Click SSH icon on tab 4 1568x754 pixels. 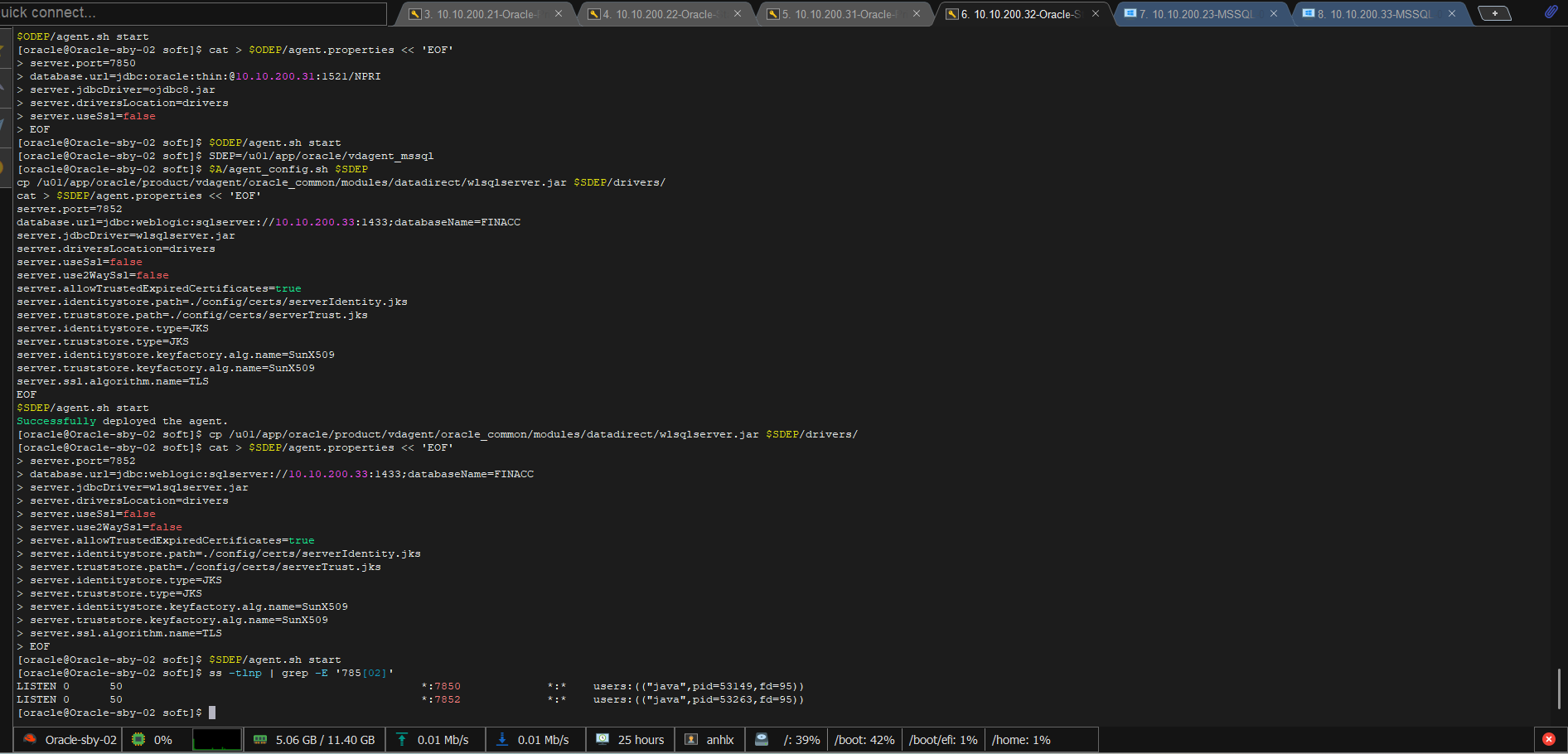594,14
